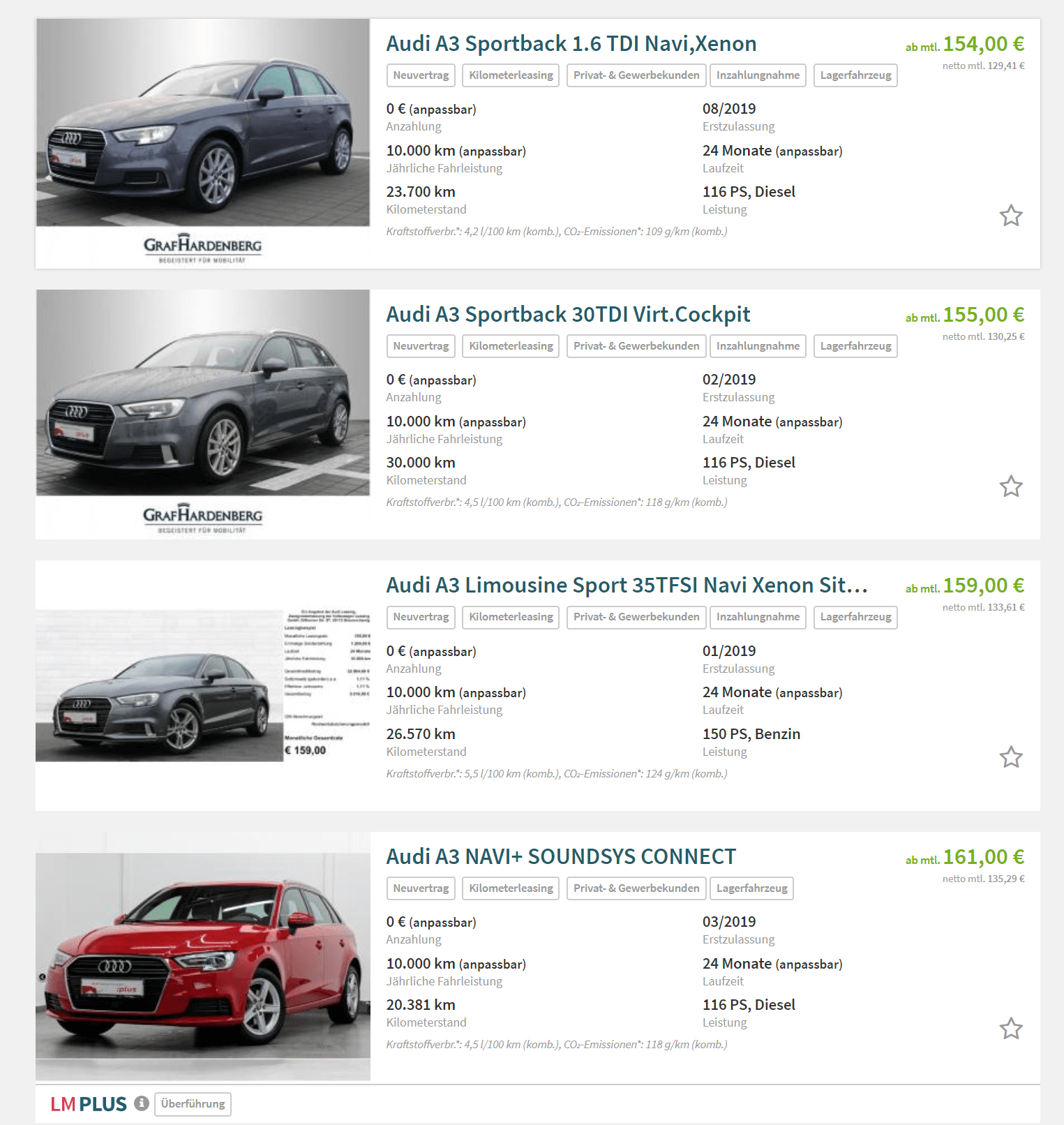This screenshot has width=1064, height=1125.
Task: Click Privat- & Gewerbekunden tag on 30TDI listing
Action: (x=636, y=346)
